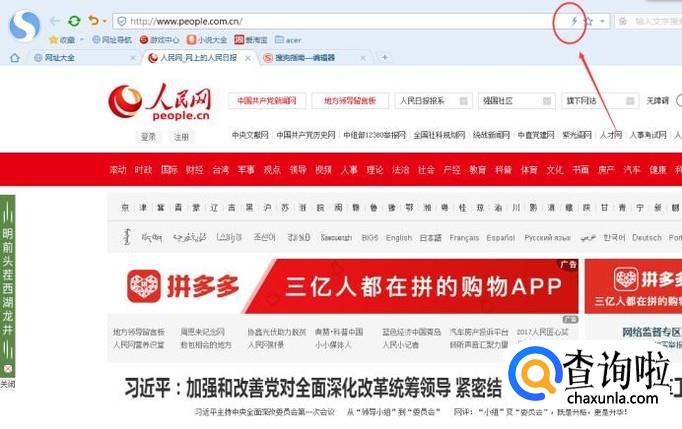
Task: Click the 无障碍 accessibility link
Action: coord(657,101)
